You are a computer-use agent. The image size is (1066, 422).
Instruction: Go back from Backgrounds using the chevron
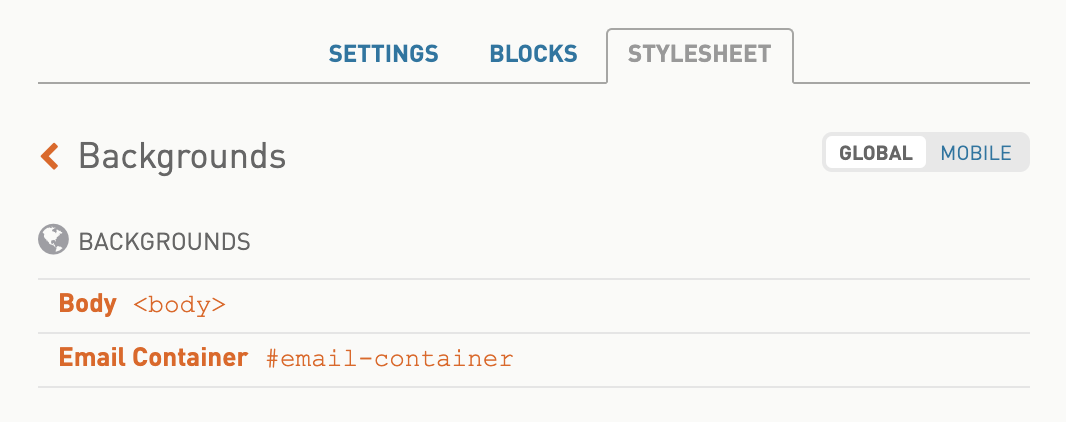(50, 156)
